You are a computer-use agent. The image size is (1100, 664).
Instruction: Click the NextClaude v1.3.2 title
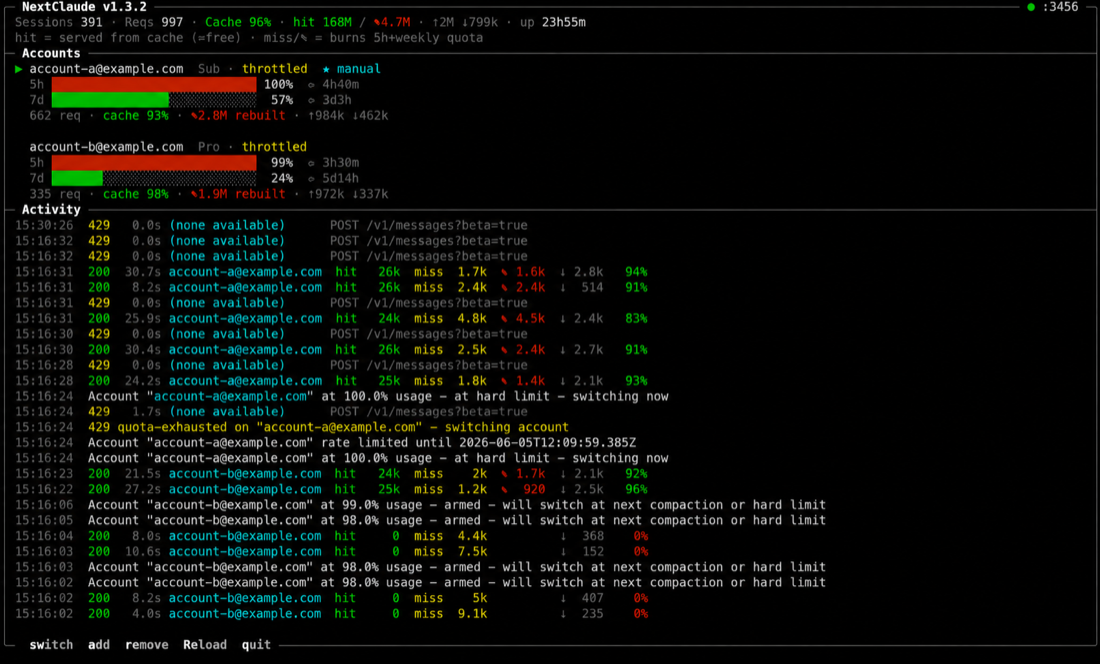(84, 7)
